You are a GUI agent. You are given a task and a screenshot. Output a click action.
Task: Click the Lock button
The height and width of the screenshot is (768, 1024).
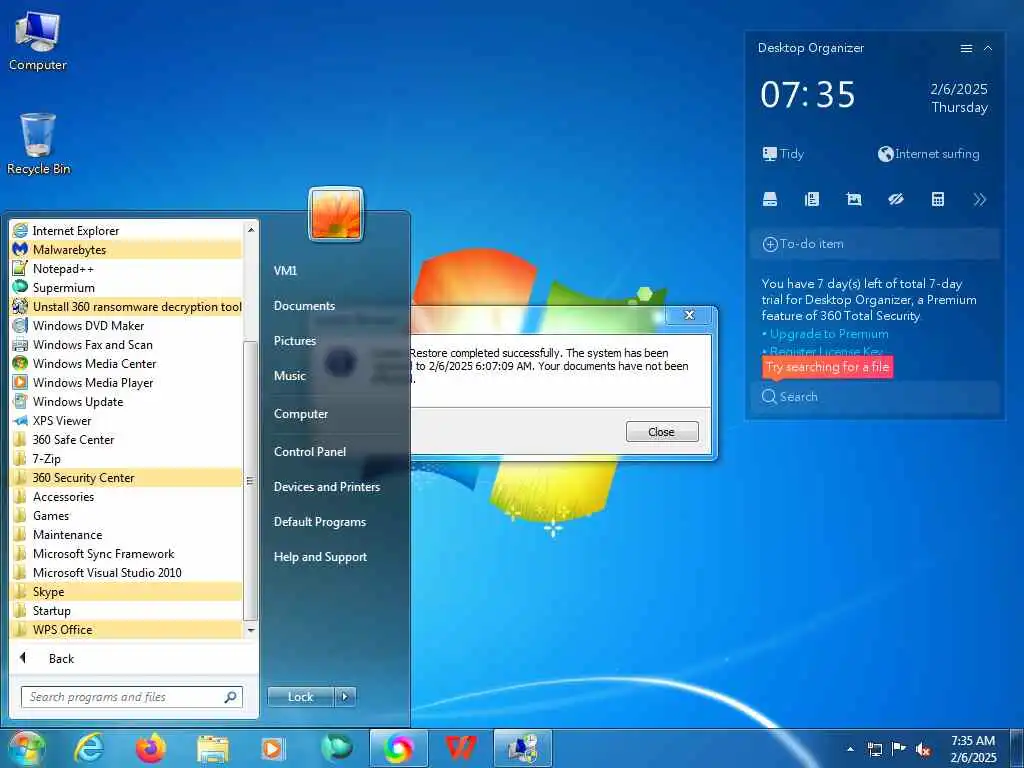[300, 697]
